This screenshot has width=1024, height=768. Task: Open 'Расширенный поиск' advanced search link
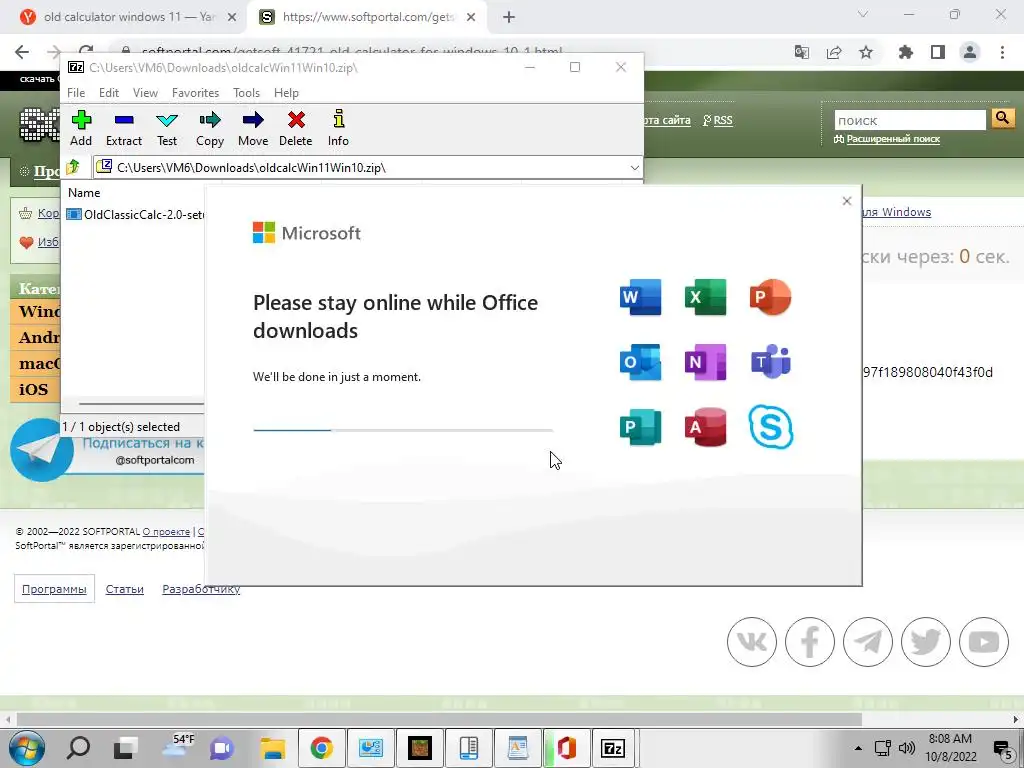(893, 138)
